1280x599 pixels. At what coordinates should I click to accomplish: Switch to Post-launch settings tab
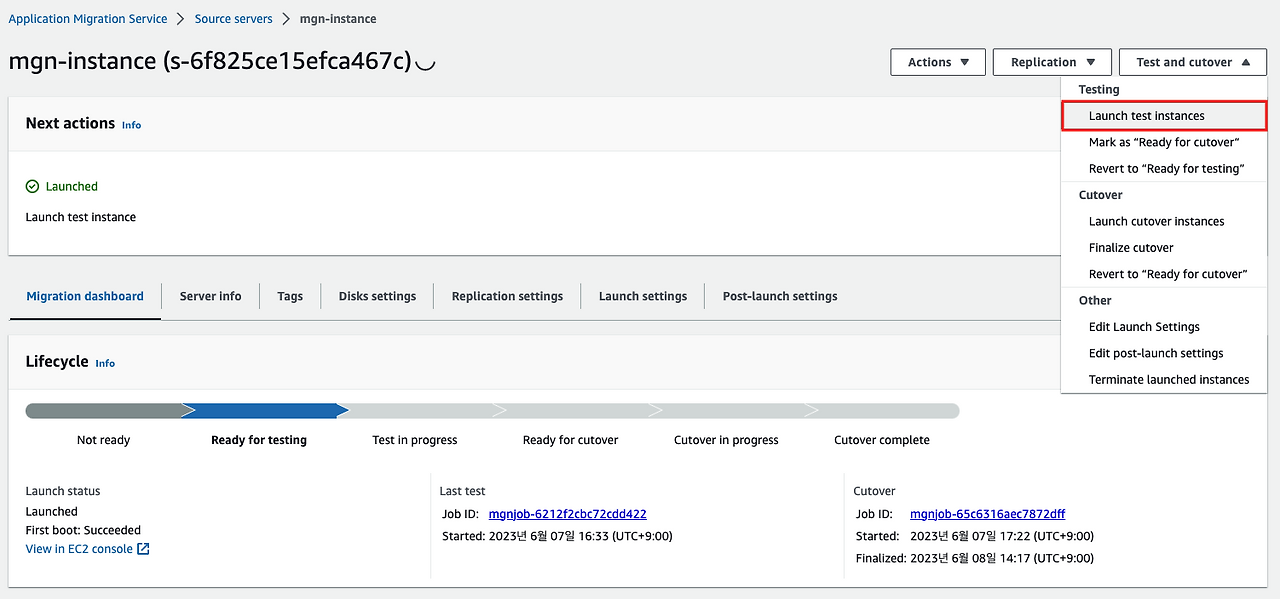[x=780, y=296]
